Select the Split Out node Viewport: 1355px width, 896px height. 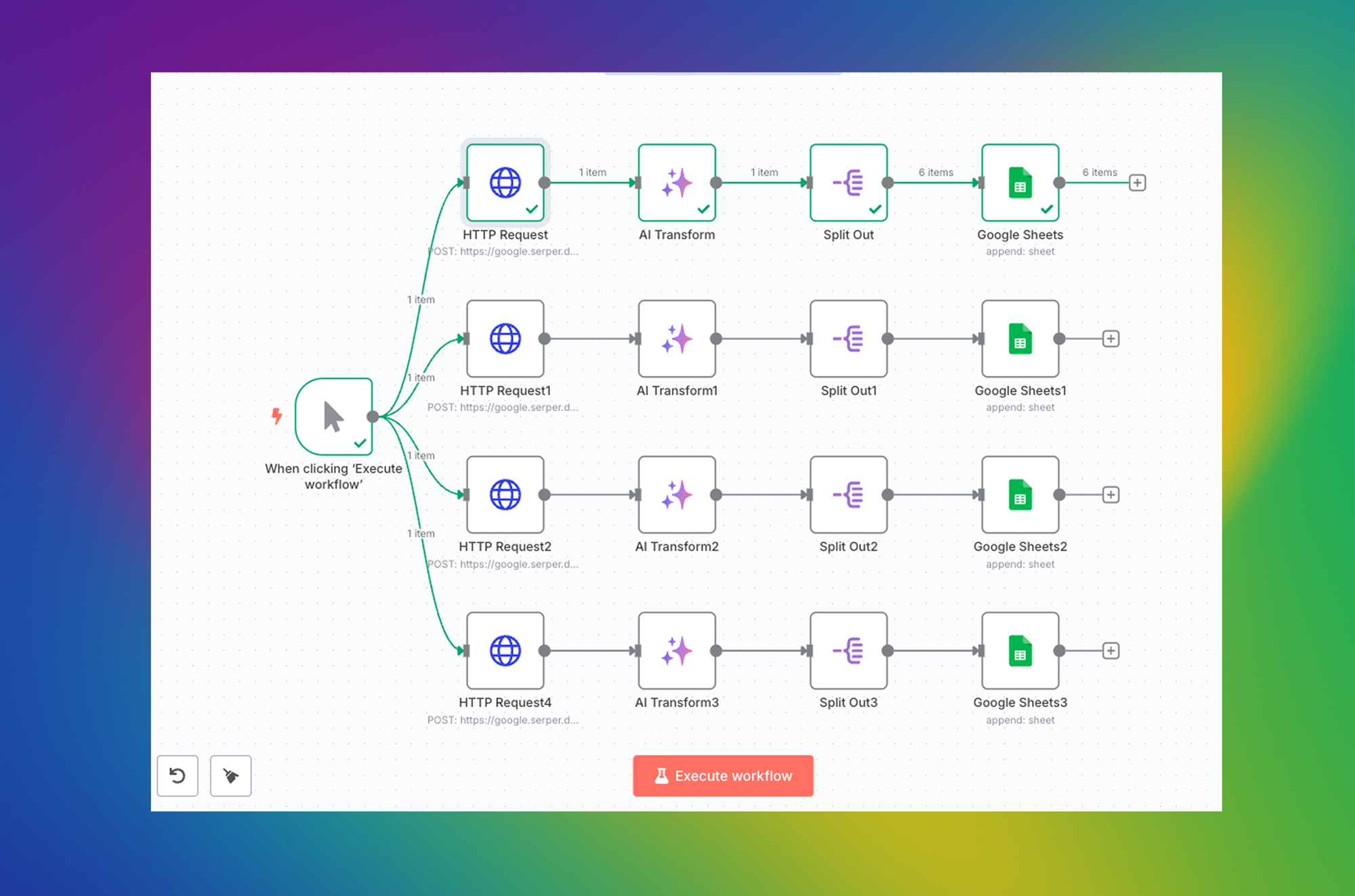(848, 183)
